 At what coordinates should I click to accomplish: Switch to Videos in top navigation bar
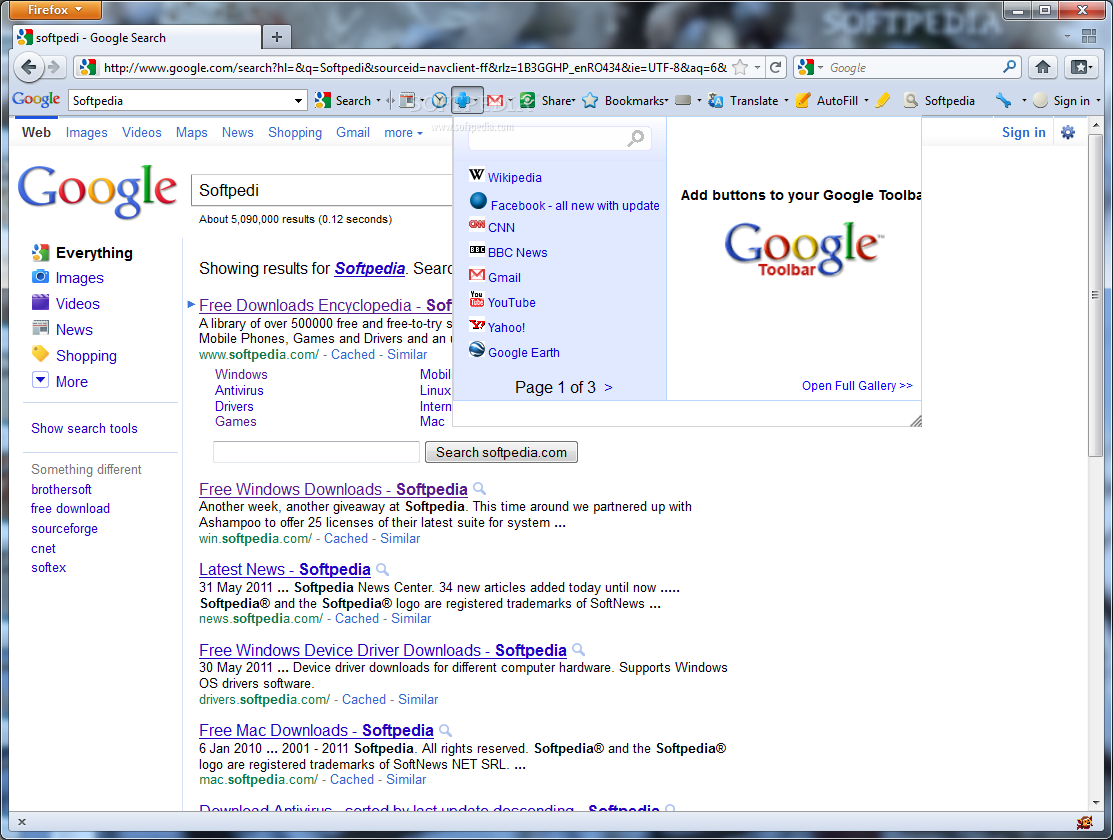click(x=142, y=133)
